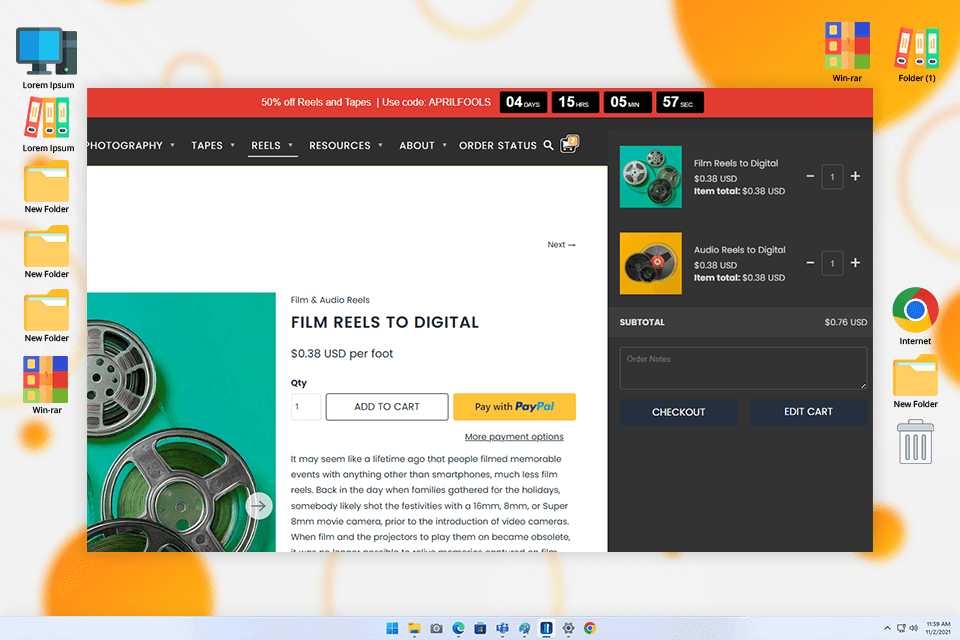Open the clock and date in taskbar
Image resolution: width=960 pixels, height=640 pixels.
[937, 628]
